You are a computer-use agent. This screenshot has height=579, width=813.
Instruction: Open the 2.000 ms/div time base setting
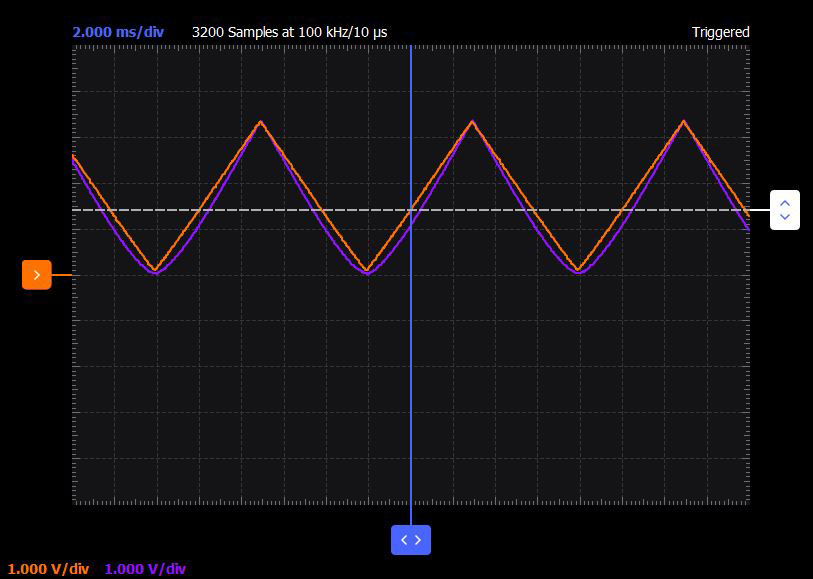(118, 32)
